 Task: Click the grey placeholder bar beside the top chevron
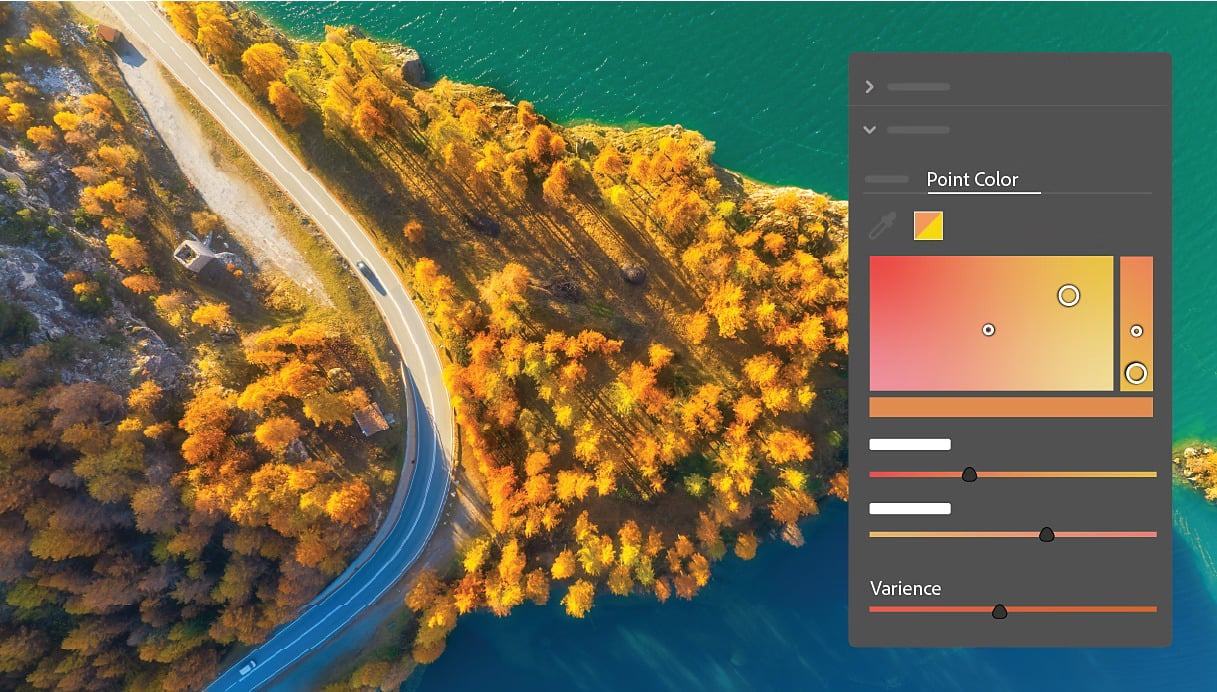(918, 87)
